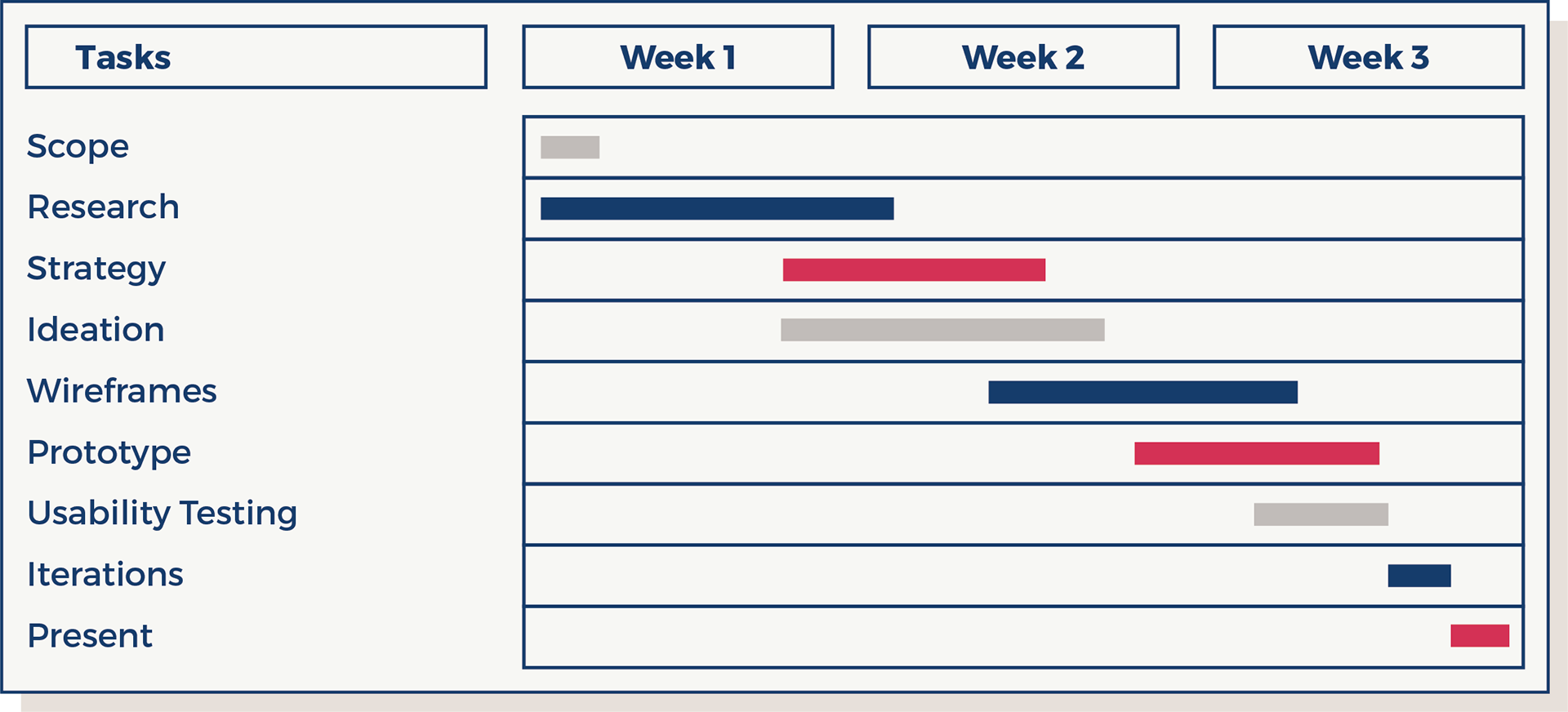Select the Week 3 column header

(x=1369, y=57)
